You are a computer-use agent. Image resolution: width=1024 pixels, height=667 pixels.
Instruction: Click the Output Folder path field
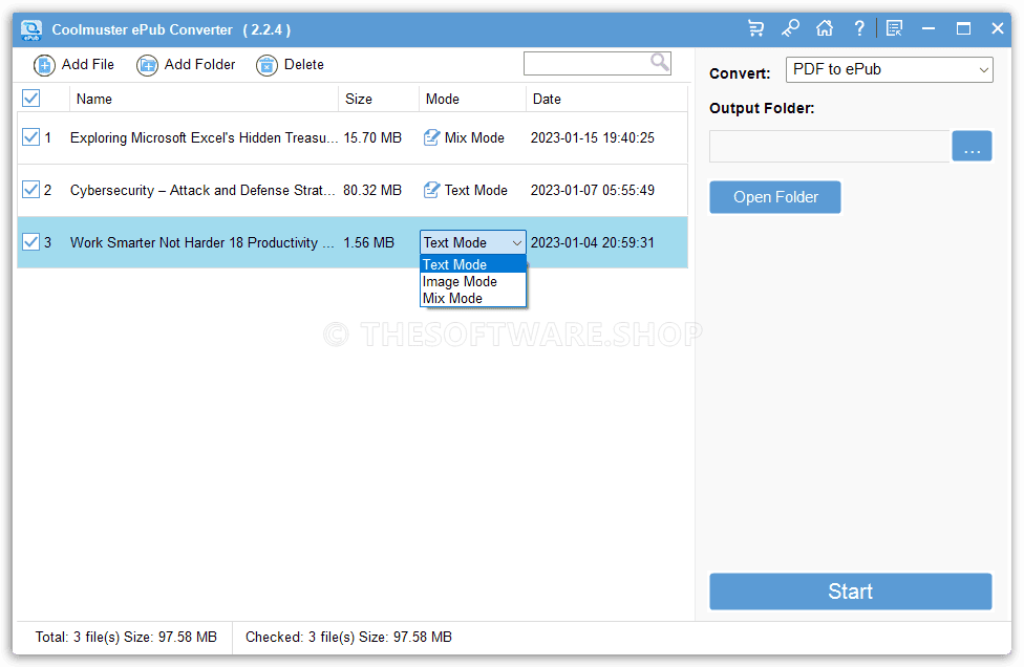coord(829,146)
